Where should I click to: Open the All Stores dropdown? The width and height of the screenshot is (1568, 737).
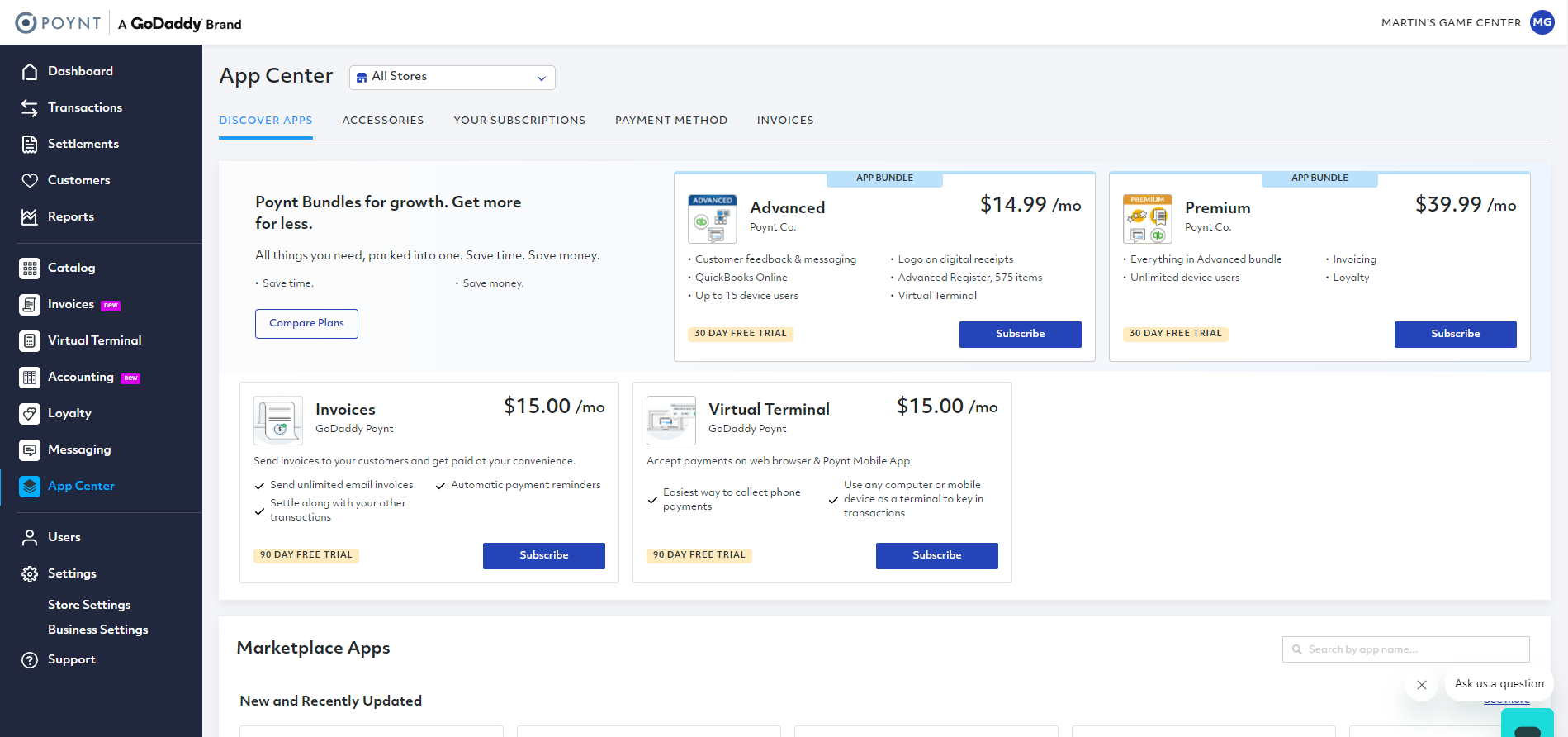[452, 77]
